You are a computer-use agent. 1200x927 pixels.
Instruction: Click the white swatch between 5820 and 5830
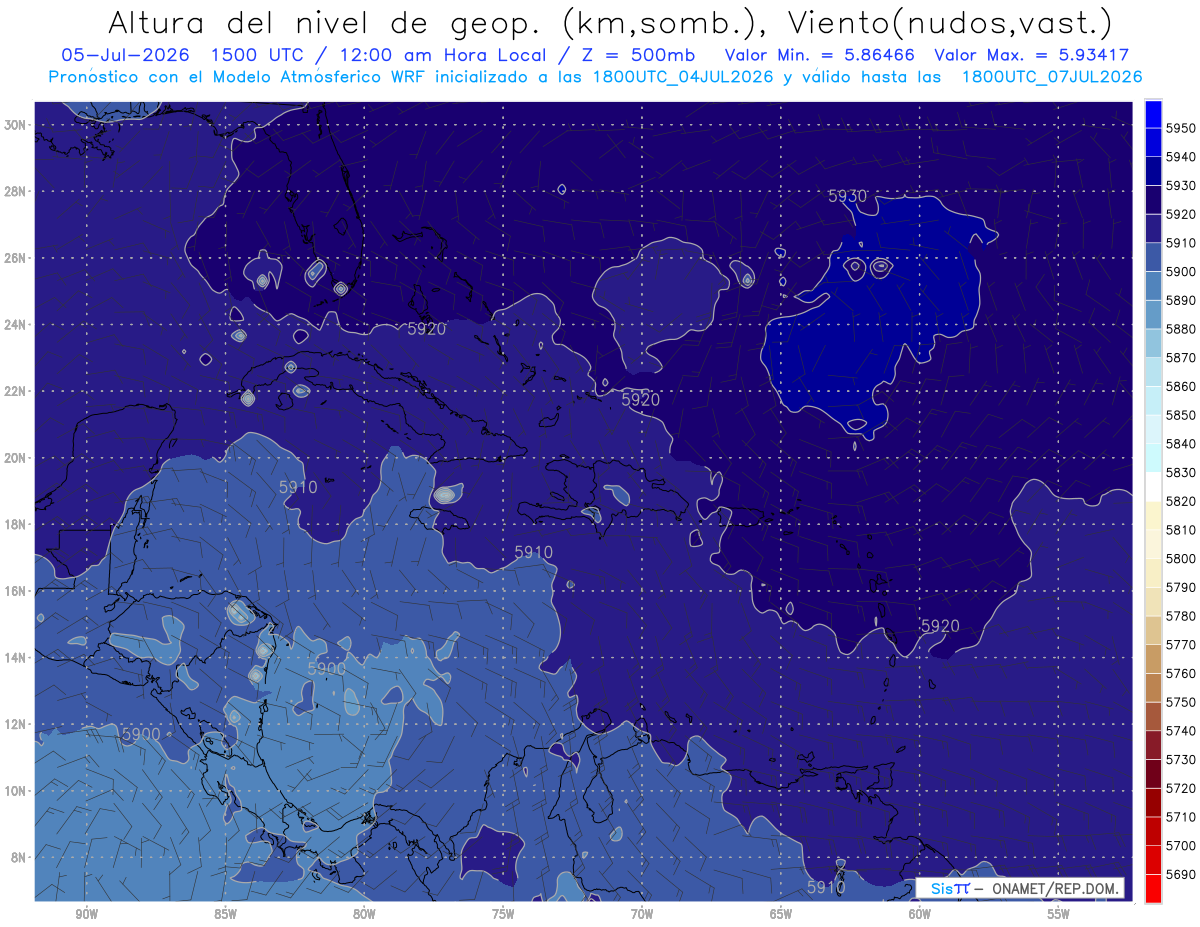click(x=1153, y=486)
